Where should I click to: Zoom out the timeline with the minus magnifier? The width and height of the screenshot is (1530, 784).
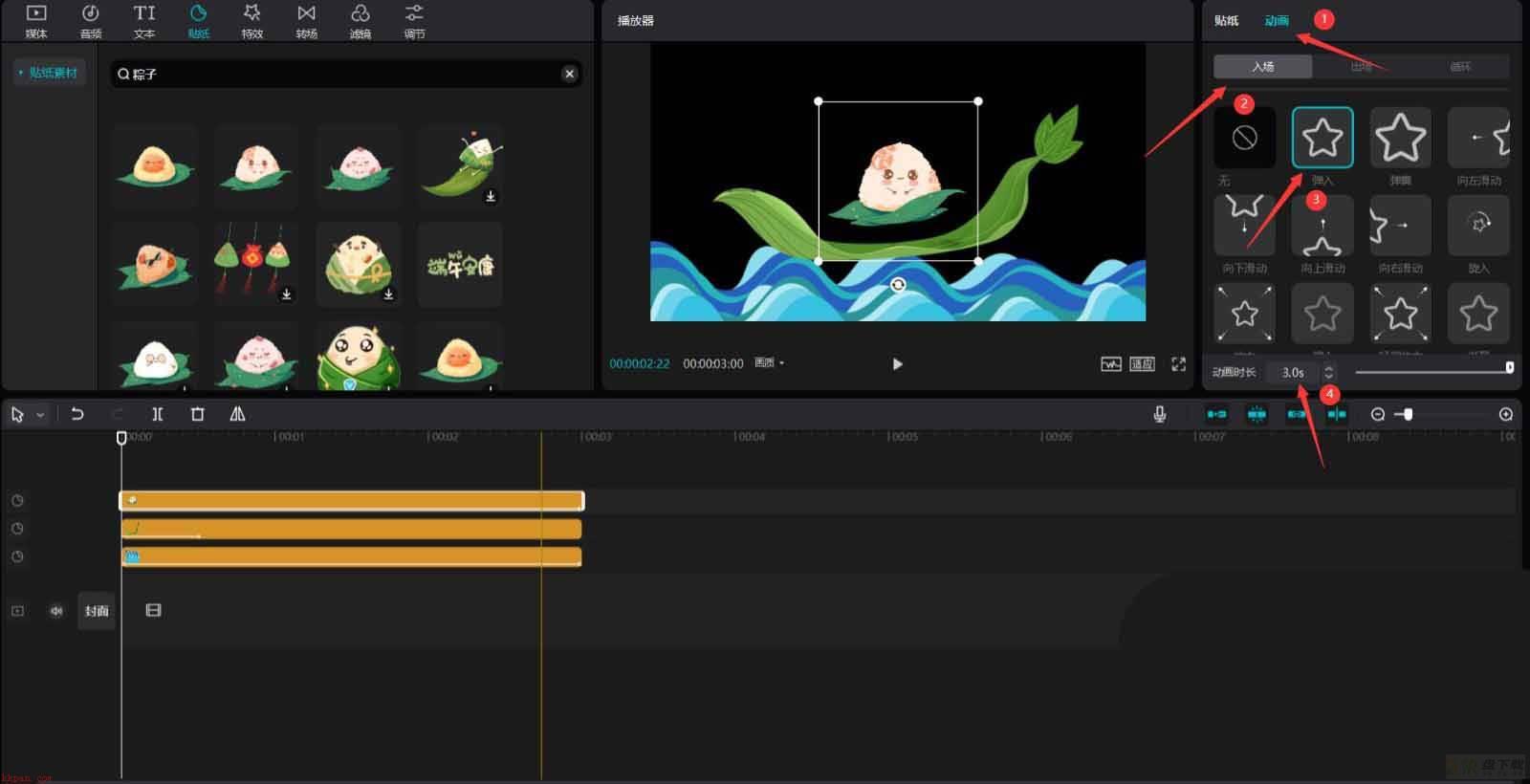(1378, 414)
